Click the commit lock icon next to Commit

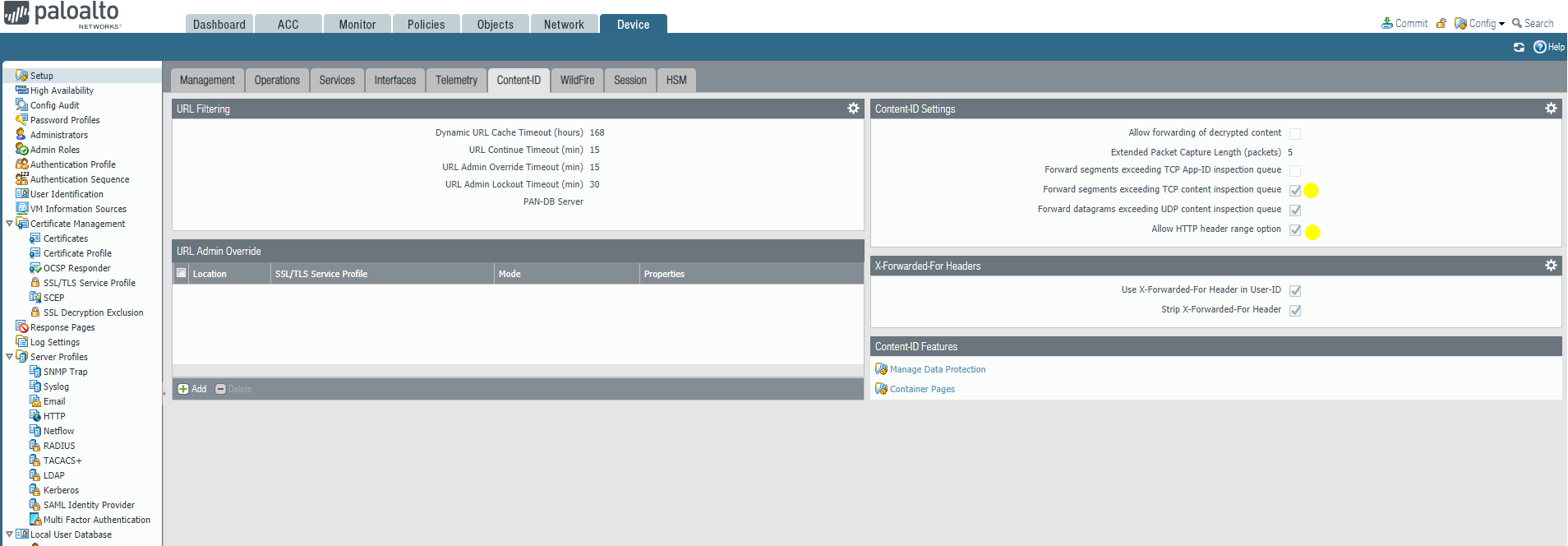(x=1441, y=23)
